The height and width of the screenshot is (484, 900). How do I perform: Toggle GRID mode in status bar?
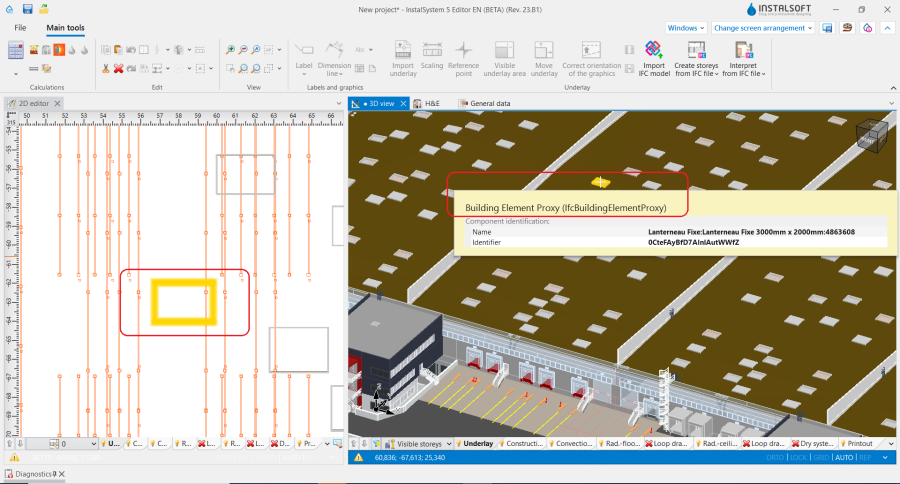(821, 458)
